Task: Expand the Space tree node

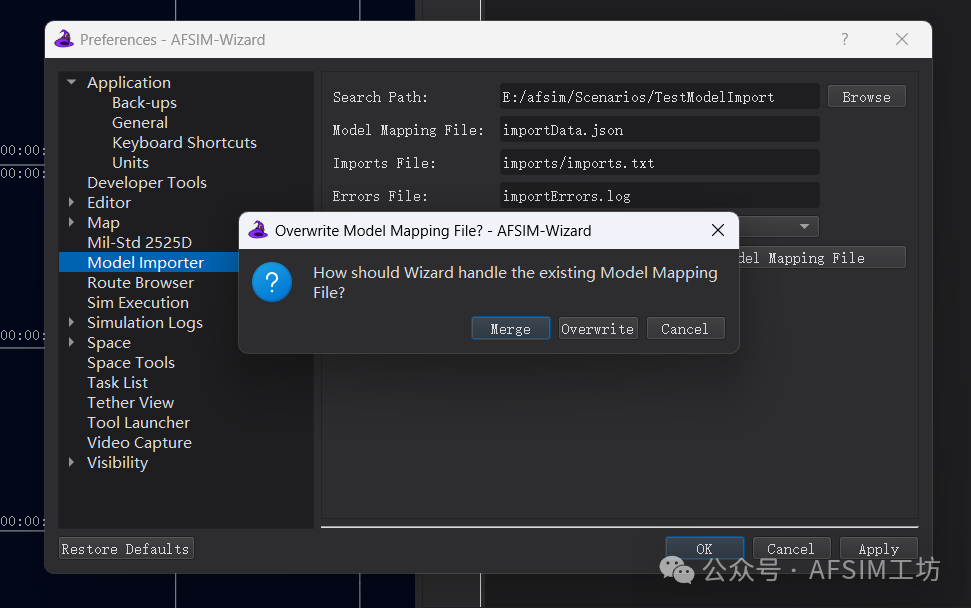Action: pyautogui.click(x=72, y=342)
